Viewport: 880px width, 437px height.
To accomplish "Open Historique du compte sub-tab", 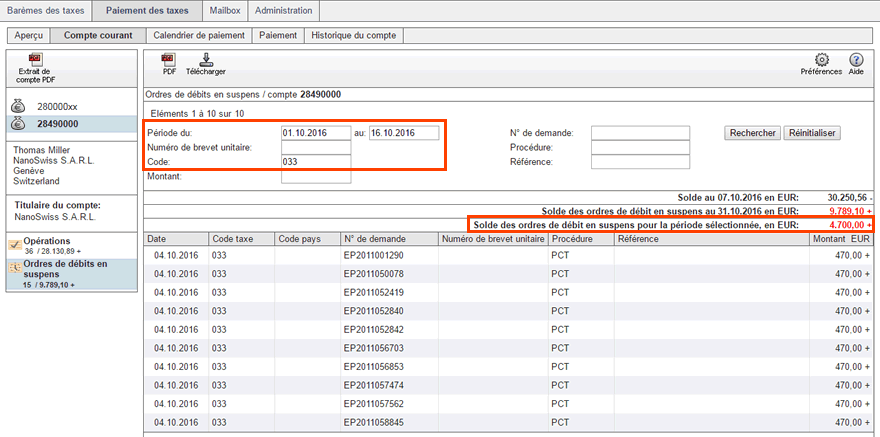I will [354, 35].
